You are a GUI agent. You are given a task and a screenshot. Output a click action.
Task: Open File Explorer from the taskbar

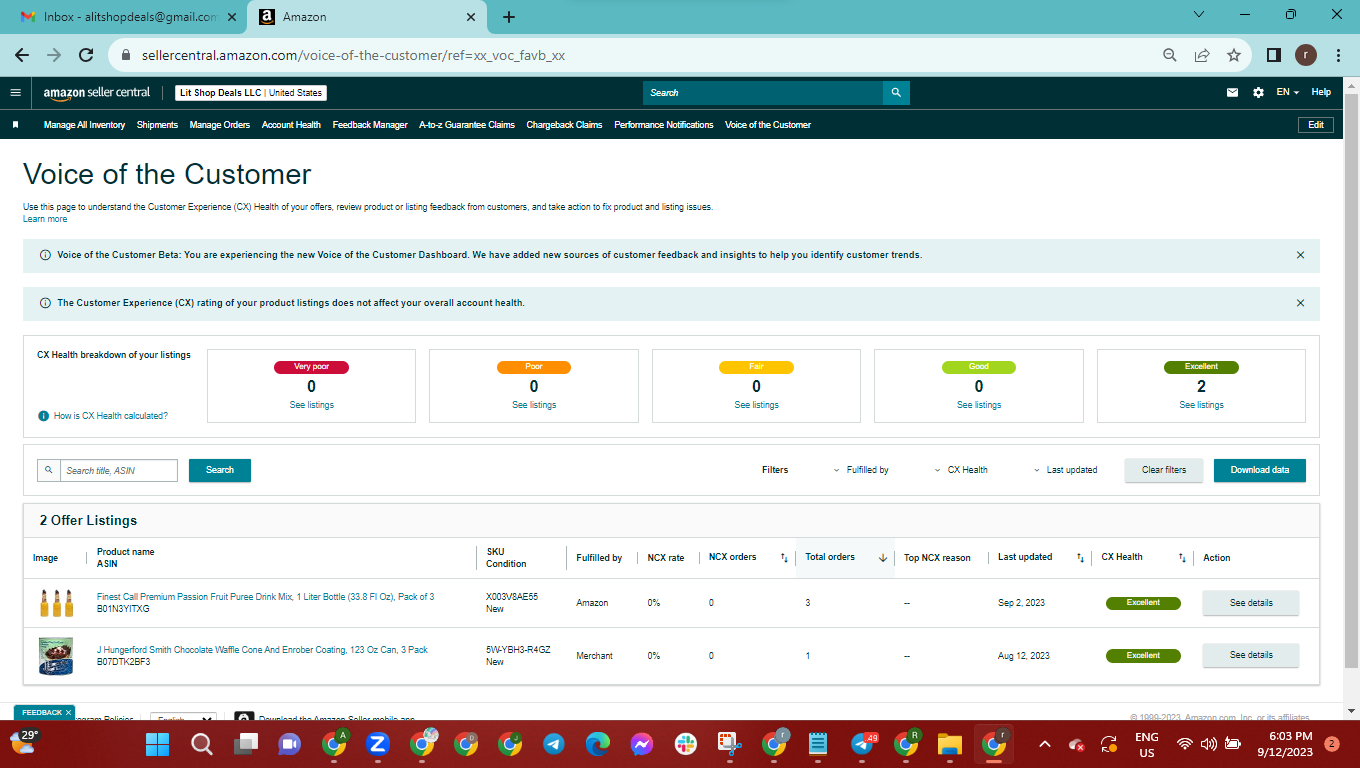949,744
